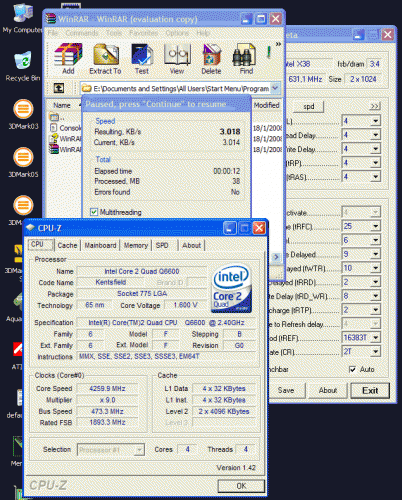Click the Bus Speed value 473.3 MHz
Image resolution: width=402 pixels, height=500 pixels.
coord(107,411)
